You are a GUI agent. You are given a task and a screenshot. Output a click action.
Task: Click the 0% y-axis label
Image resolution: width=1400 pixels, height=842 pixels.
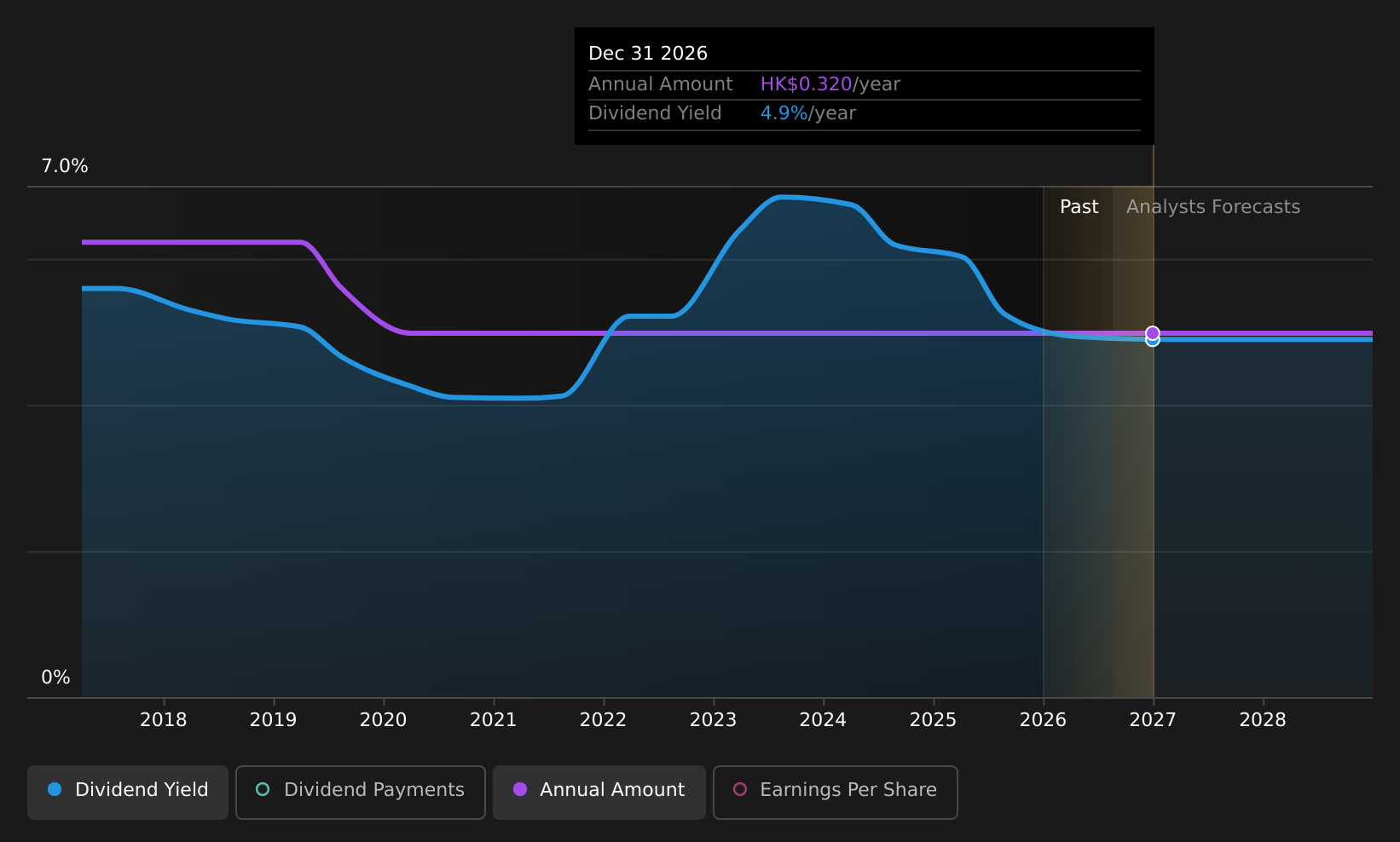(56, 678)
